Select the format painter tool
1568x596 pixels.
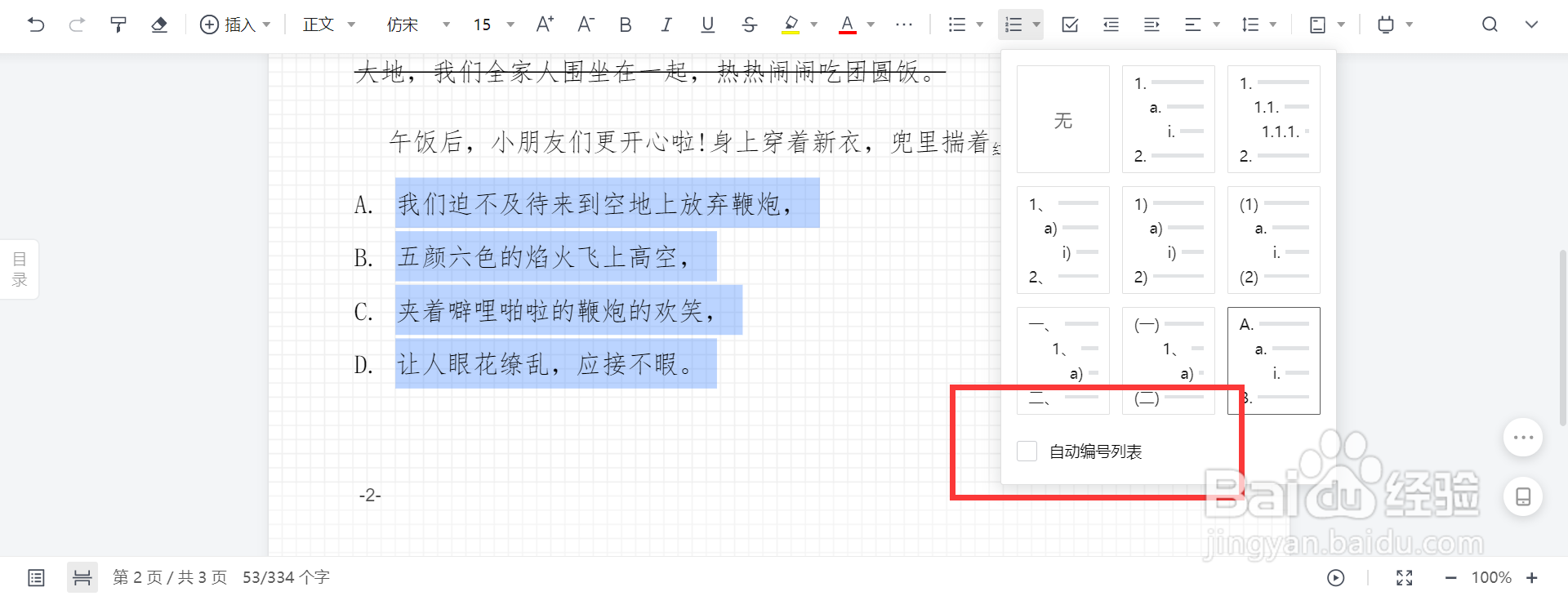click(118, 24)
